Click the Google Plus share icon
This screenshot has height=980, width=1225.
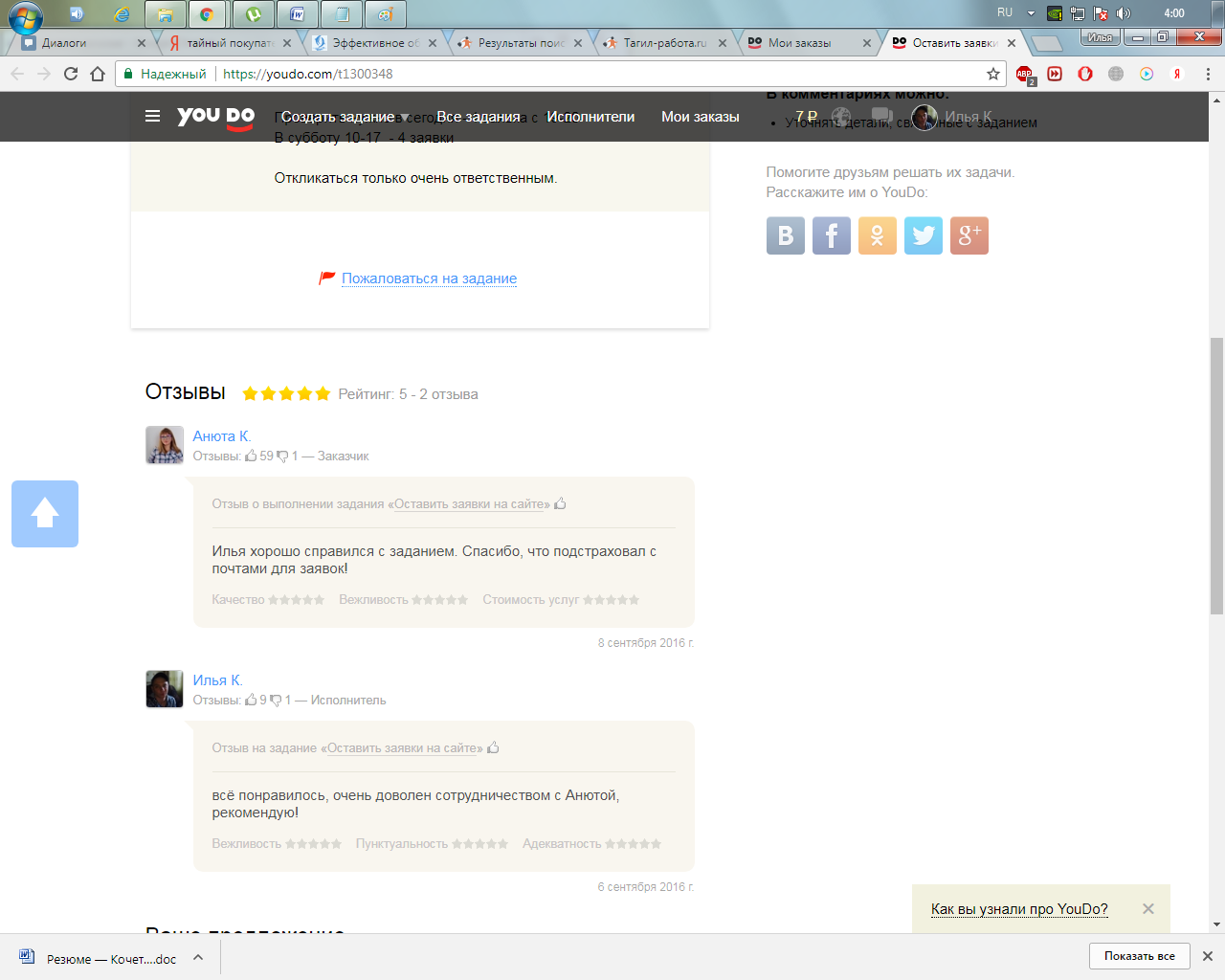969,235
